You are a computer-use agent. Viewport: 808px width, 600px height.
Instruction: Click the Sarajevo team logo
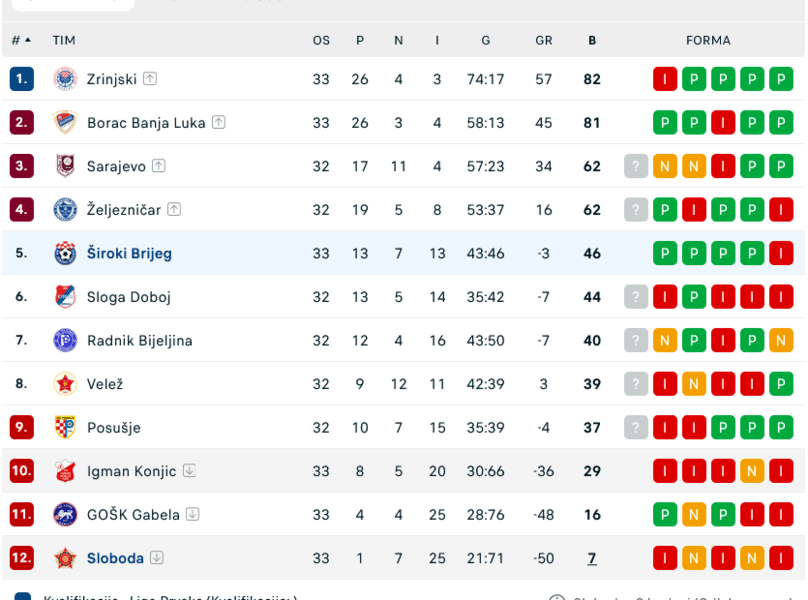pos(65,166)
